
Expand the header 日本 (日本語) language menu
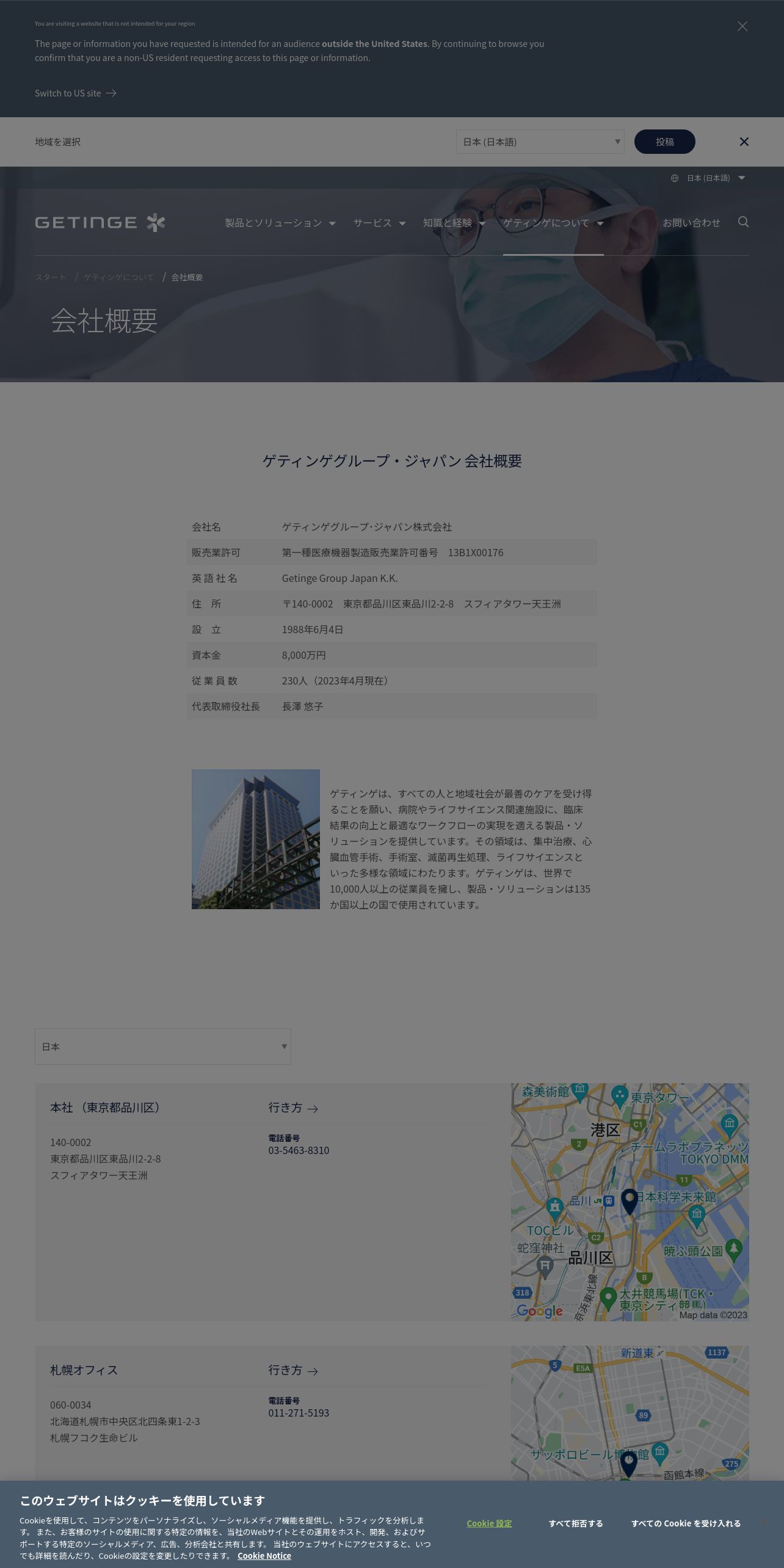716,178
